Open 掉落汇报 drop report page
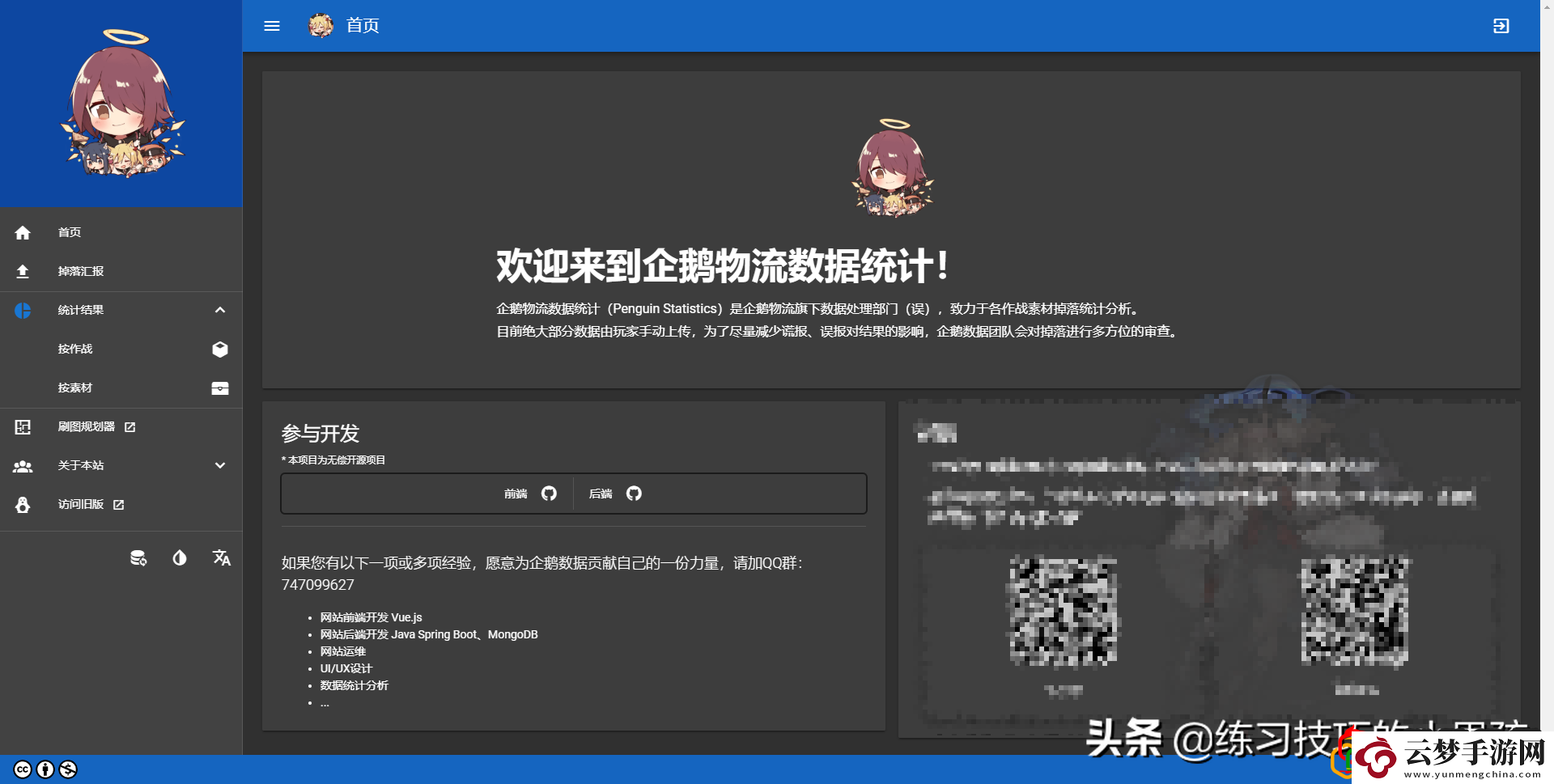This screenshot has height=784, width=1554. click(x=121, y=271)
